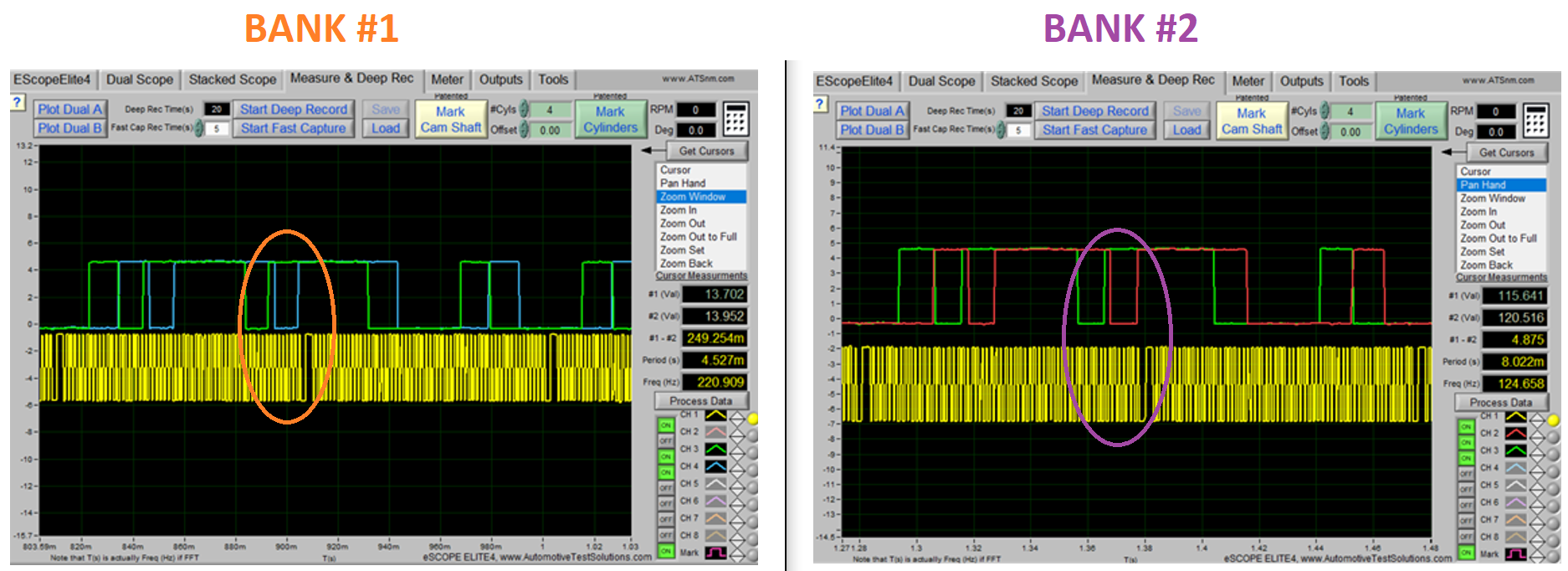1568x571 pixels.
Task: Click the Mark pink pulse icon in Bank #2
Action: tap(1516, 554)
